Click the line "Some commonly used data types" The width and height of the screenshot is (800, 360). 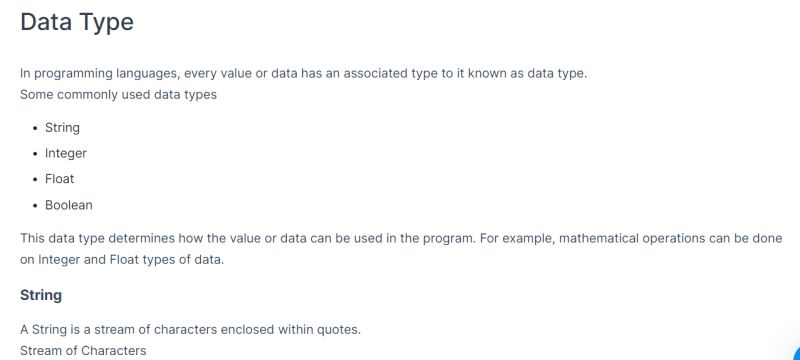[x=118, y=95]
